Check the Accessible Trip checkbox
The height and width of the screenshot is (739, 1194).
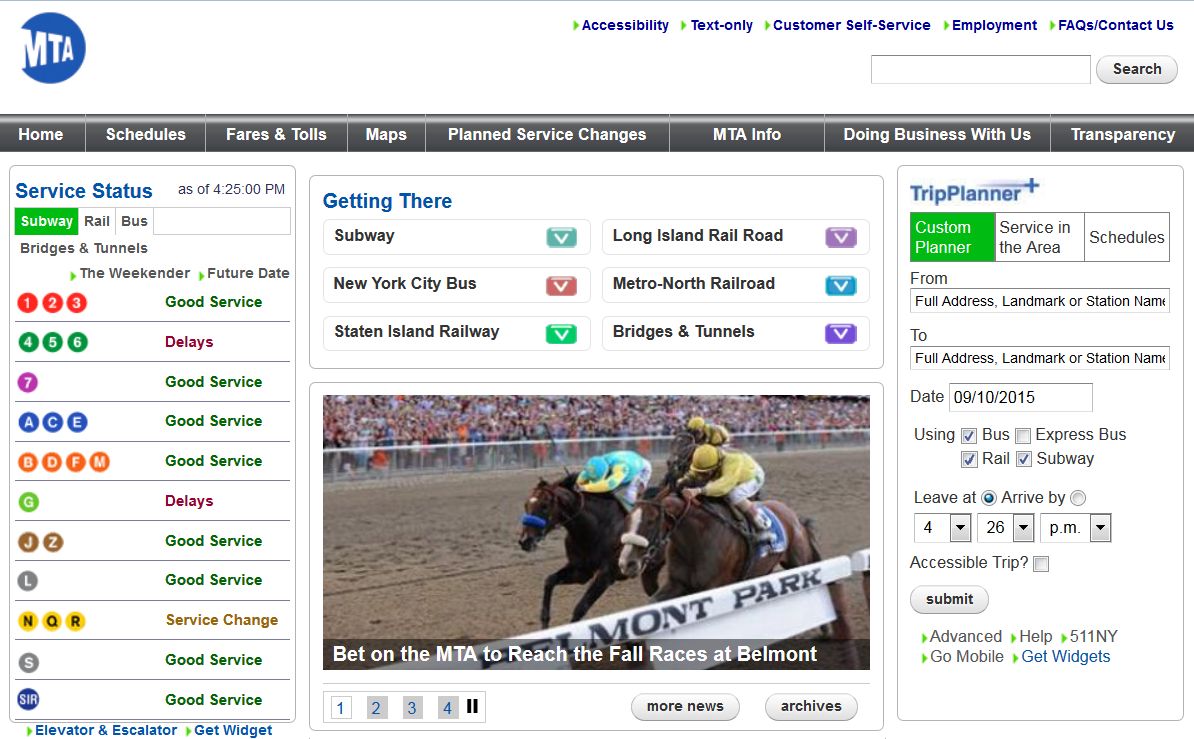(1041, 564)
